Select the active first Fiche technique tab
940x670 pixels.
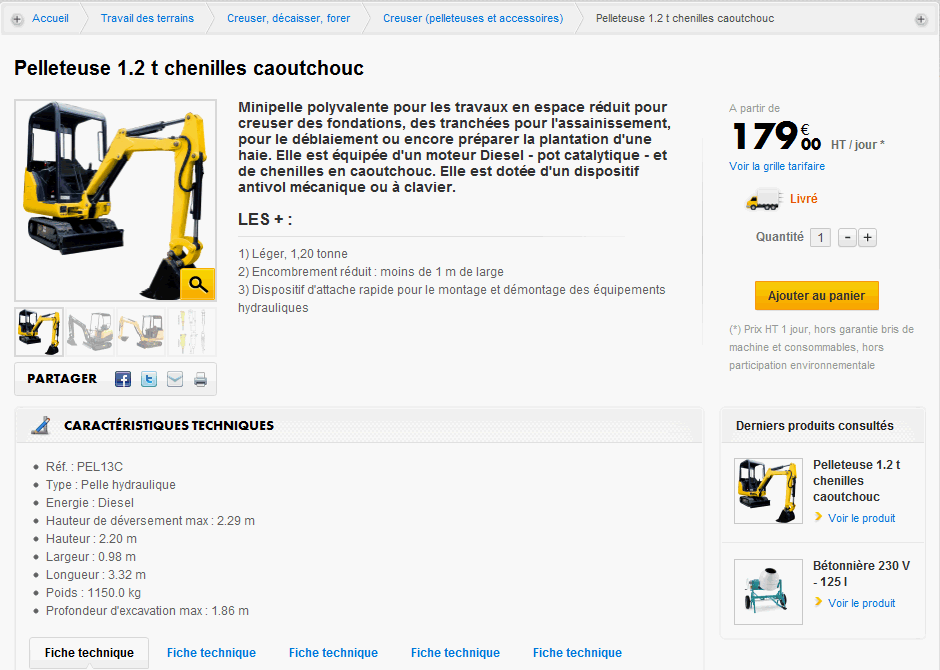(89, 653)
